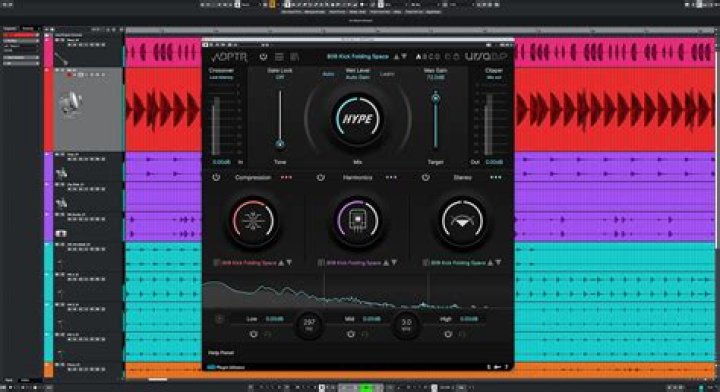The height and width of the screenshot is (392, 720).
Task: Click the Learn button
Action: pyautogui.click(x=387, y=74)
